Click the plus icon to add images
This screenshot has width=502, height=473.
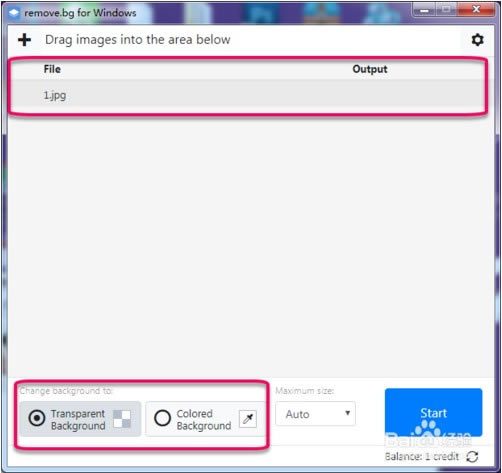pyautogui.click(x=24, y=40)
